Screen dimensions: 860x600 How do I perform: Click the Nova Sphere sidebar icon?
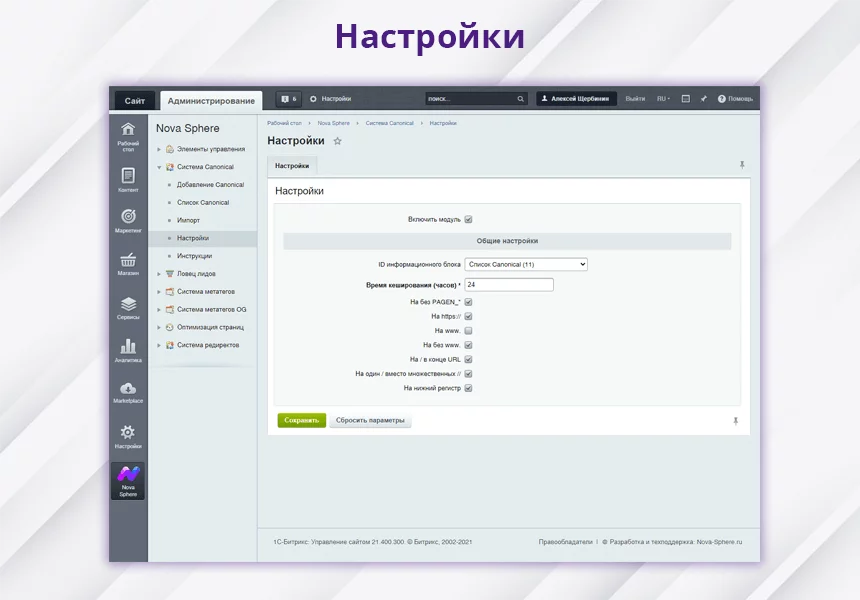click(128, 479)
